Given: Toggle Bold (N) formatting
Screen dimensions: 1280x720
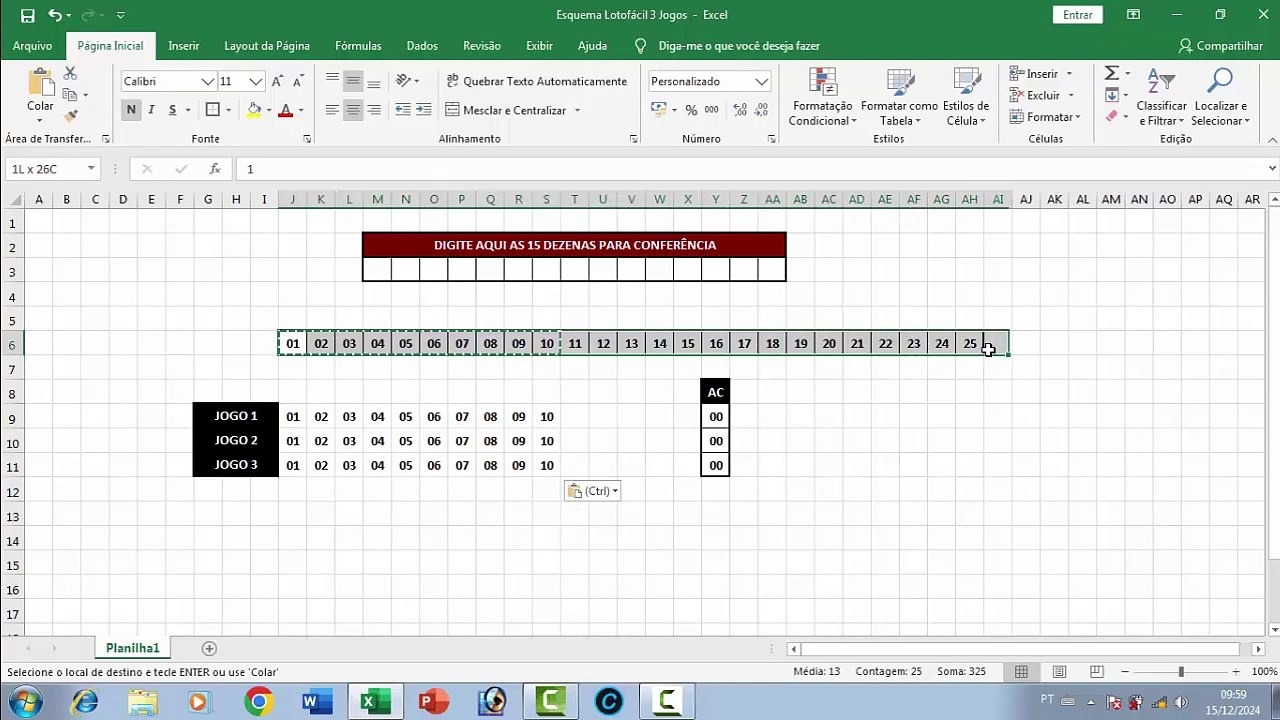Looking at the screenshot, I should point(131,110).
